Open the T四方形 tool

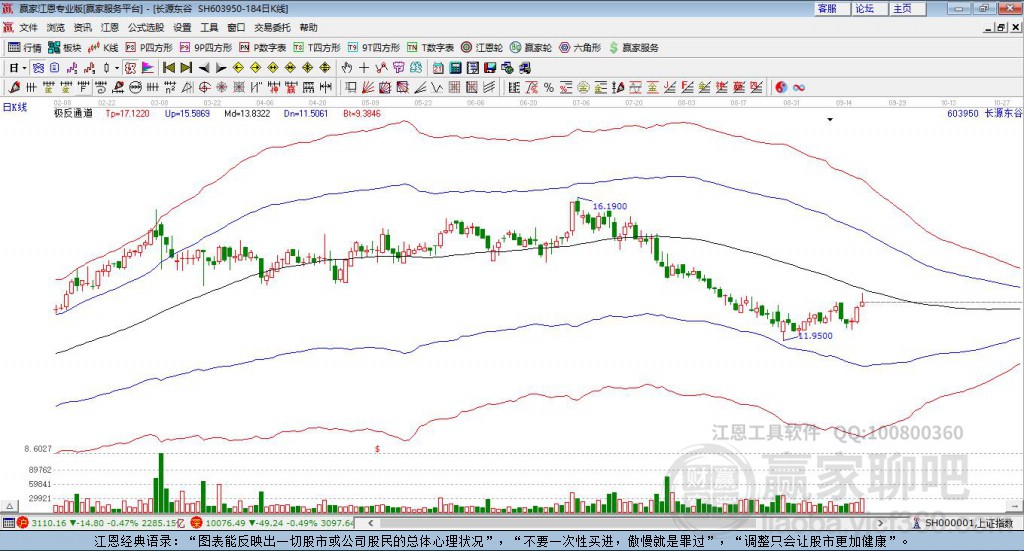[x=317, y=48]
